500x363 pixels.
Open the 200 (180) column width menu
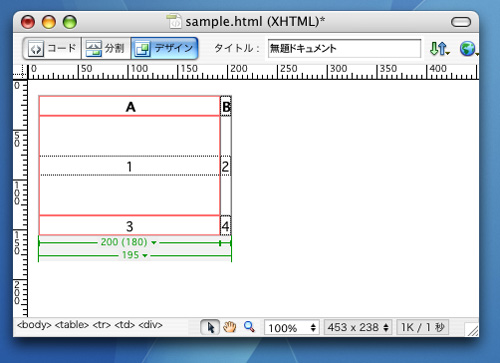coord(129,242)
